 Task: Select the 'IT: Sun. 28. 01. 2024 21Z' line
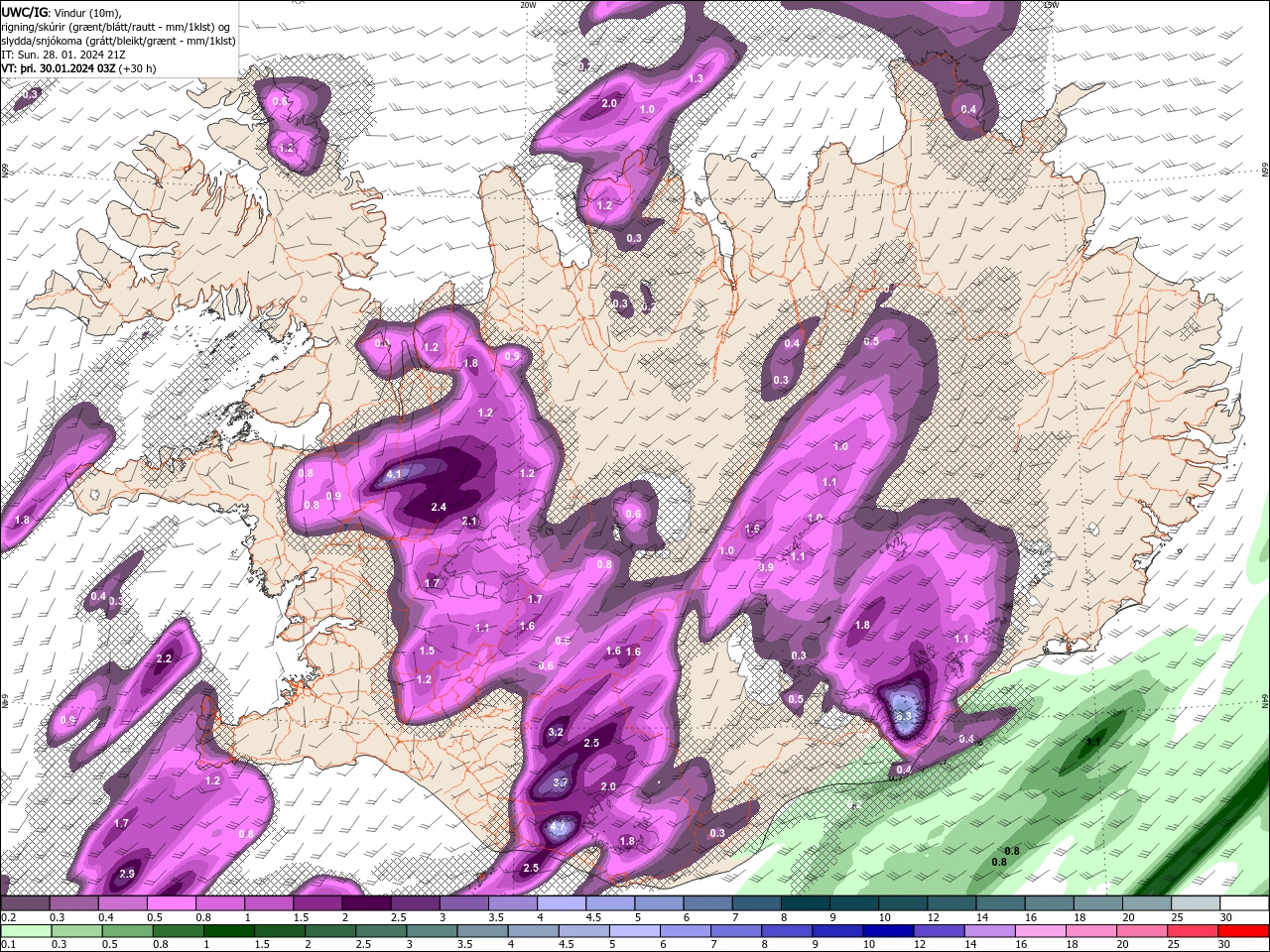pyautogui.click(x=63, y=55)
